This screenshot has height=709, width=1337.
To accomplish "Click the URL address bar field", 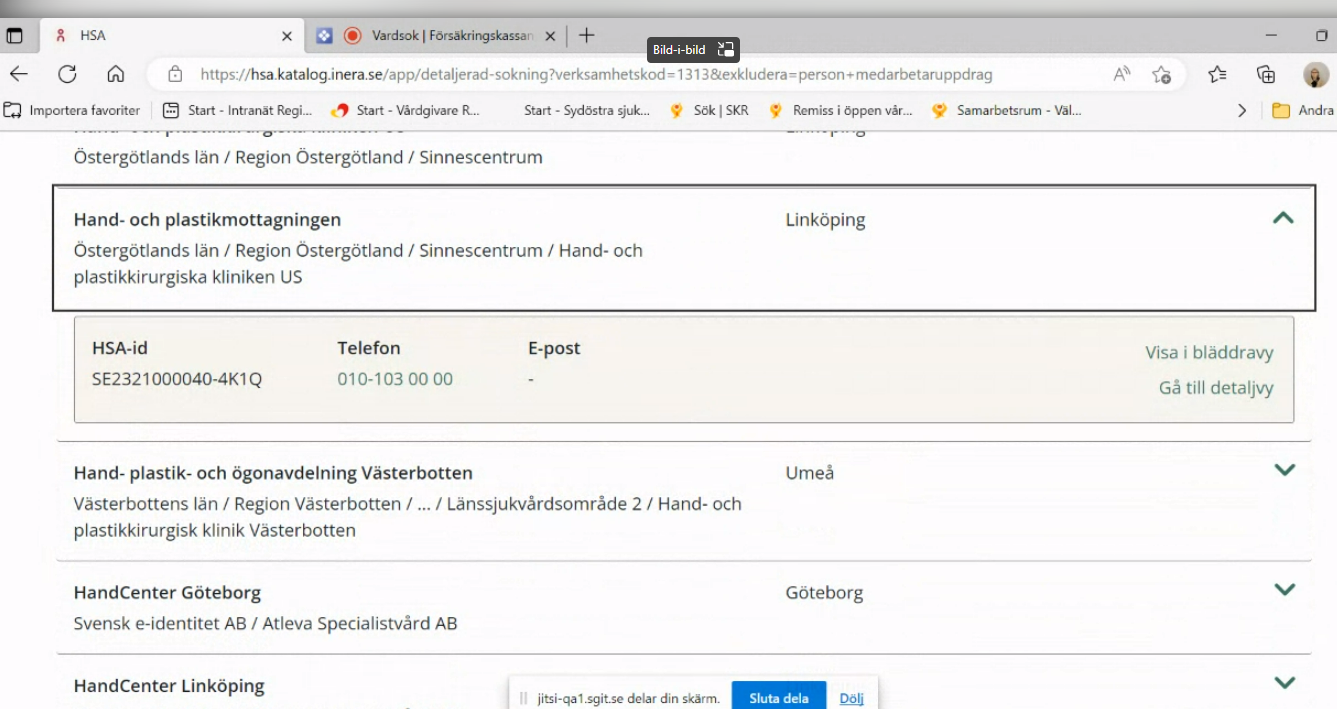I will 640,74.
